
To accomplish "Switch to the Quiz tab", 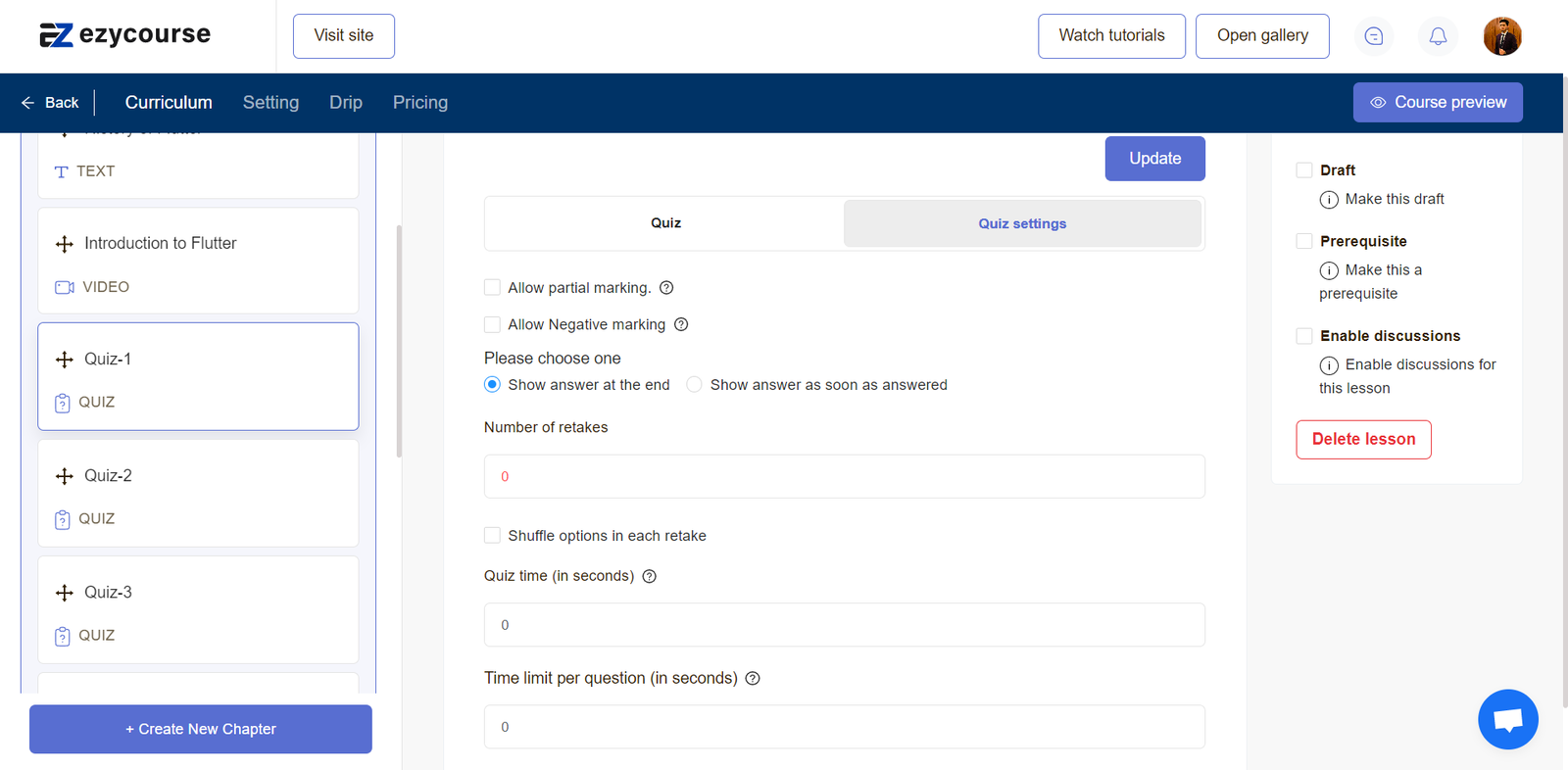I will tap(665, 223).
